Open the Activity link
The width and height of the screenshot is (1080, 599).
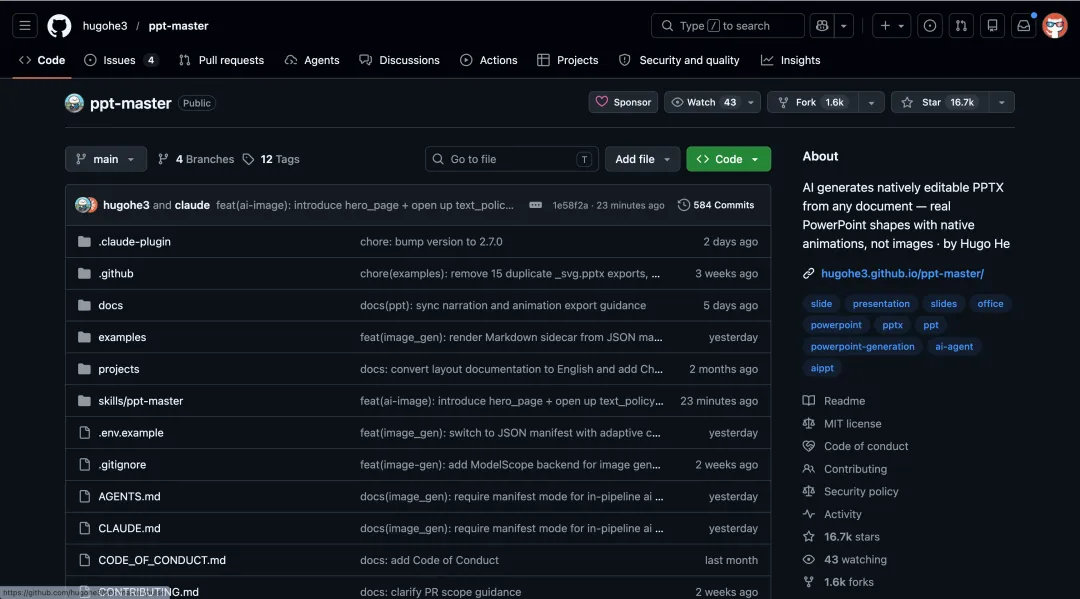point(832,514)
